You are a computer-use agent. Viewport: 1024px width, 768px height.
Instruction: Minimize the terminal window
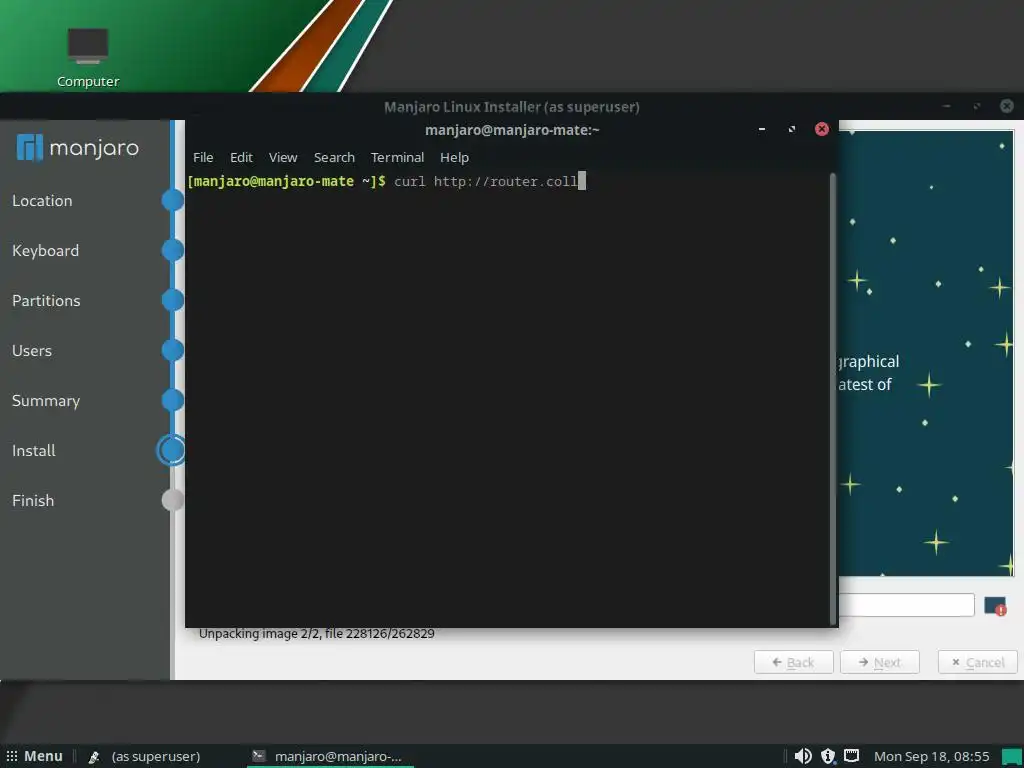click(x=761, y=129)
